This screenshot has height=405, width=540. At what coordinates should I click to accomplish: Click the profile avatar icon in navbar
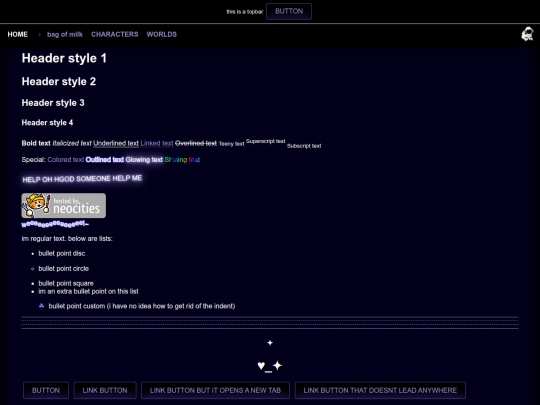tap(527, 34)
